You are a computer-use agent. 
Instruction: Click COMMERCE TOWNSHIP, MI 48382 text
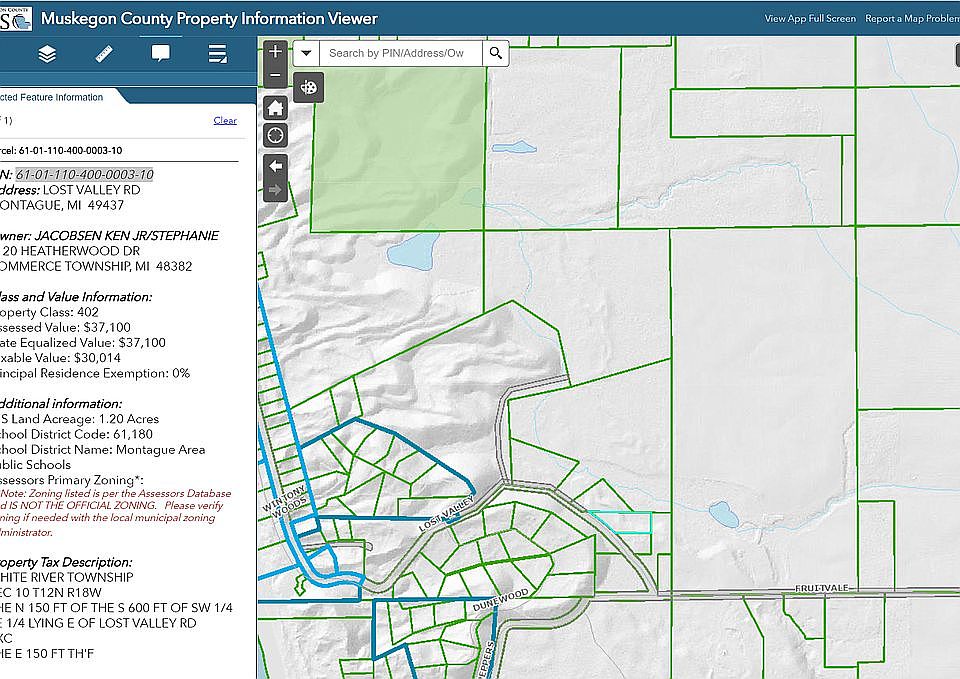pyautogui.click(x=96, y=266)
